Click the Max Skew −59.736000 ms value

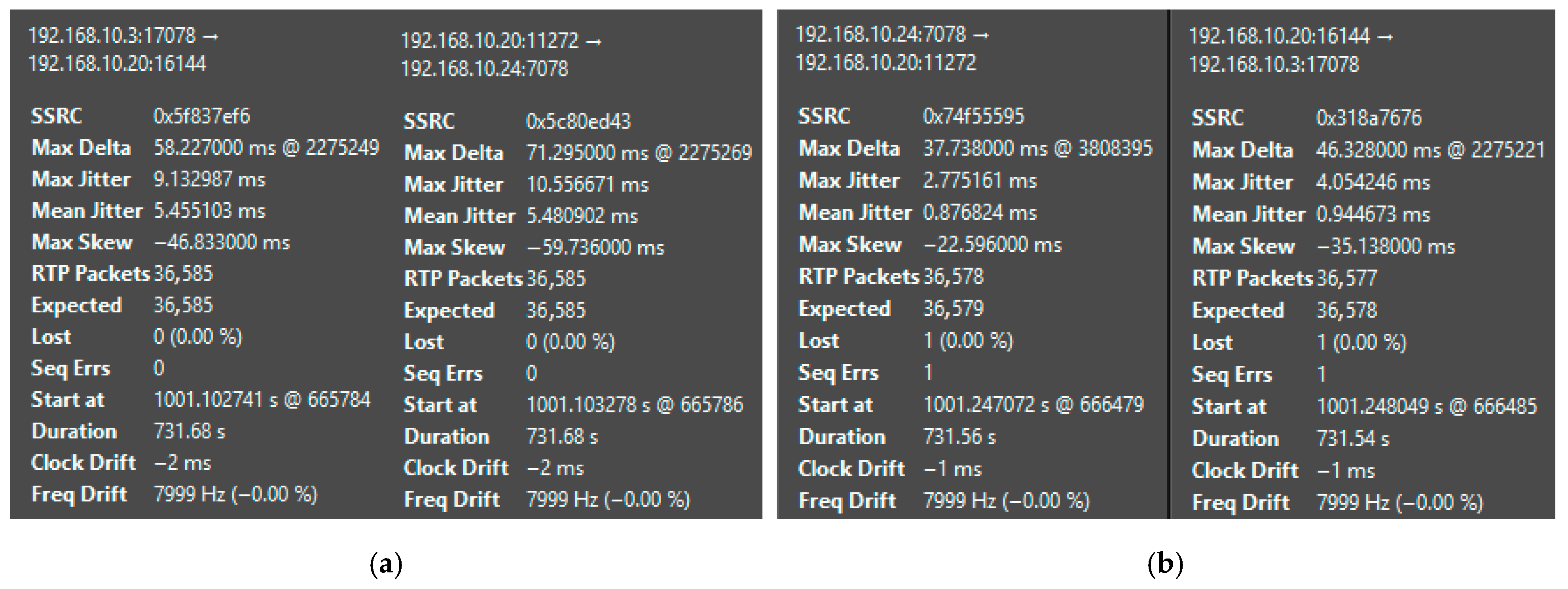595,247
